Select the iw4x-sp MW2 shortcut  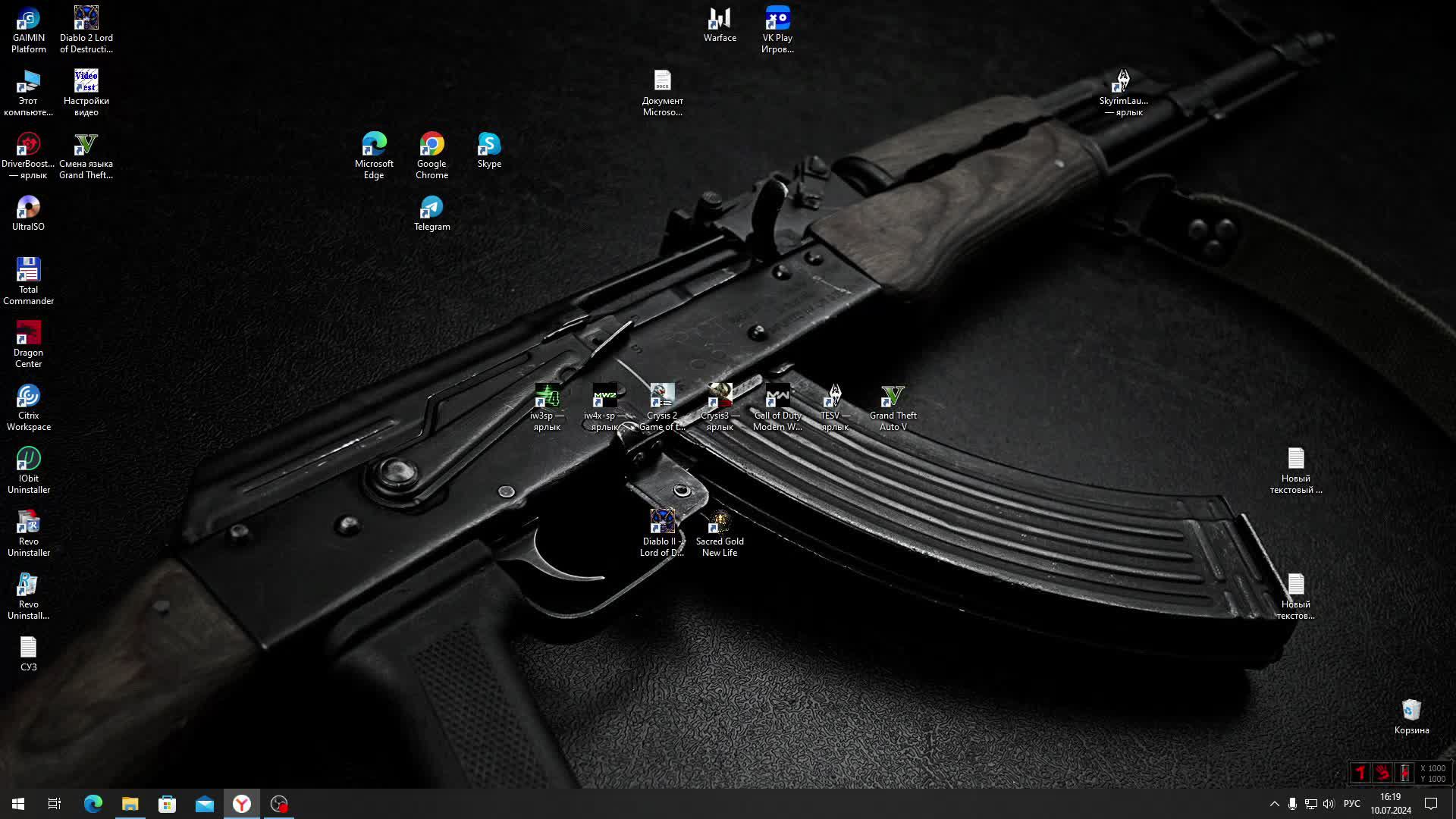point(604,408)
